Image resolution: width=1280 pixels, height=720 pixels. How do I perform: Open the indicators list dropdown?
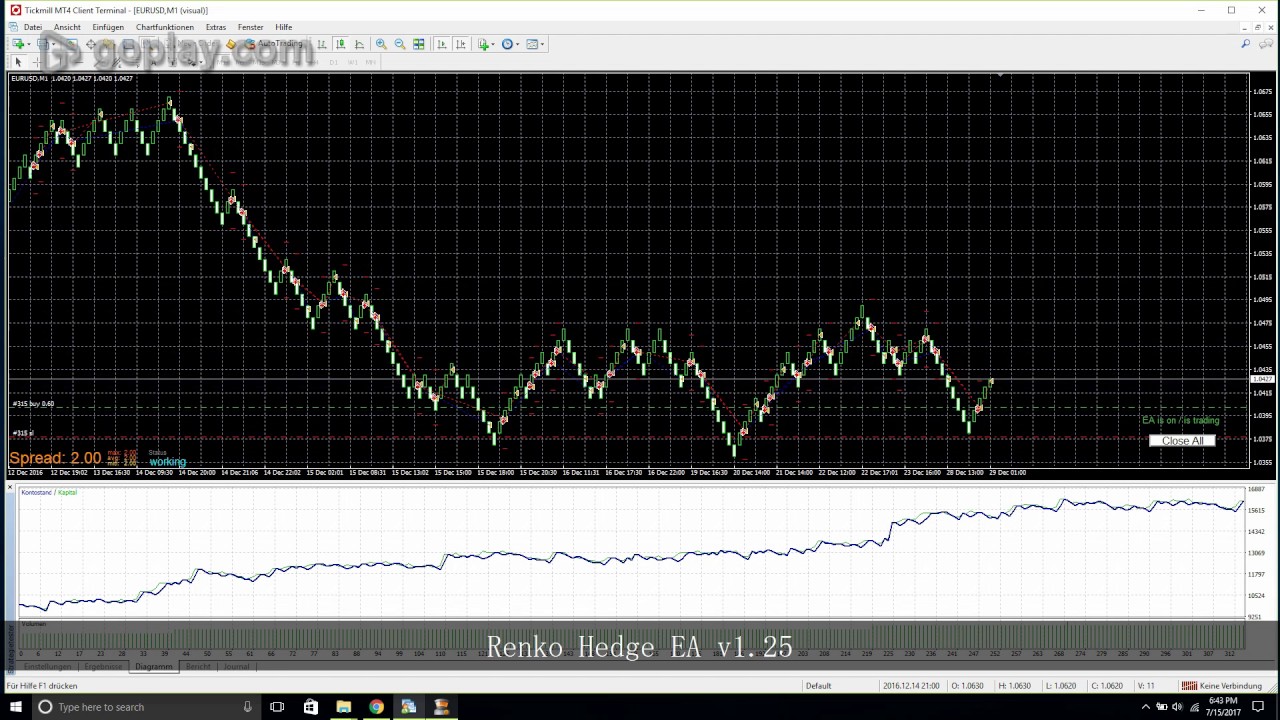[x=486, y=44]
